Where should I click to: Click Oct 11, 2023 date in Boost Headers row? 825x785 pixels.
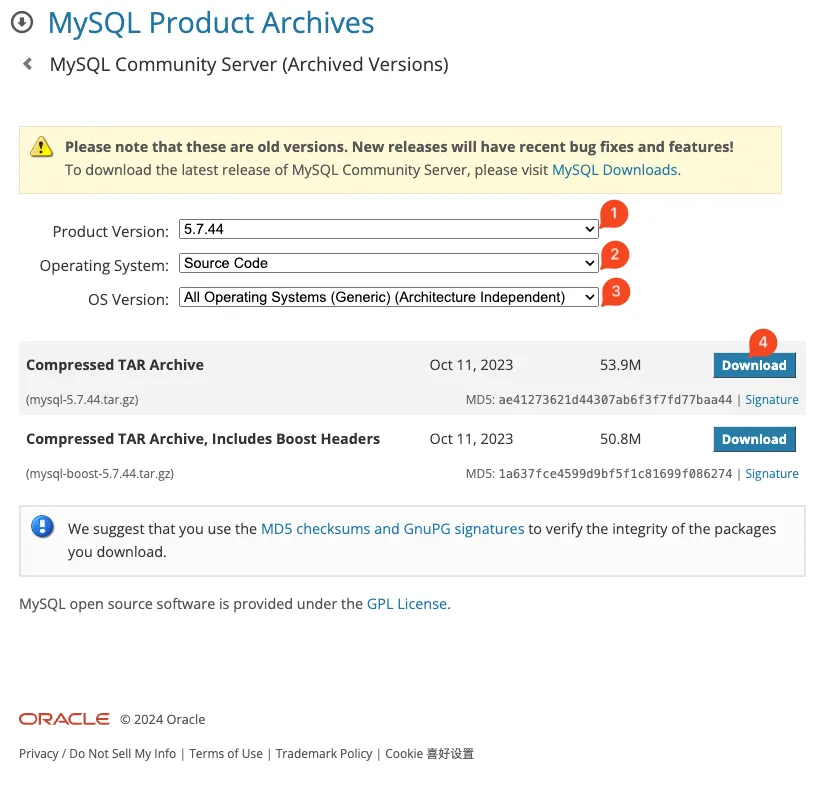(471, 439)
